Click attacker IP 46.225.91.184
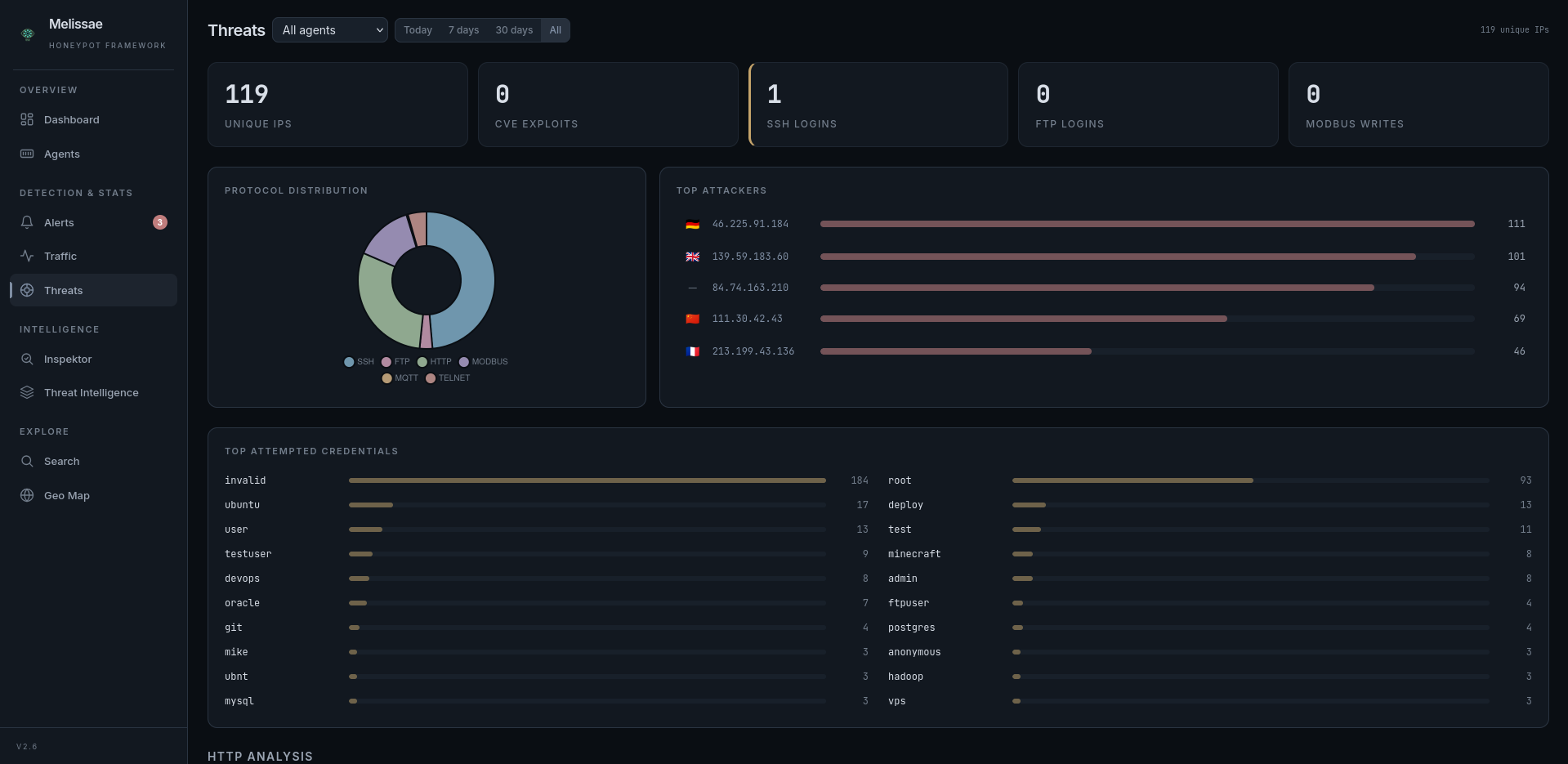The image size is (1568, 764). 750,224
